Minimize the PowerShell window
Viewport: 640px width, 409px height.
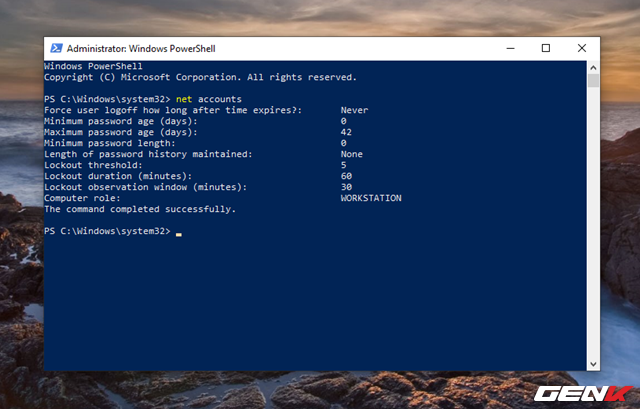coord(510,48)
